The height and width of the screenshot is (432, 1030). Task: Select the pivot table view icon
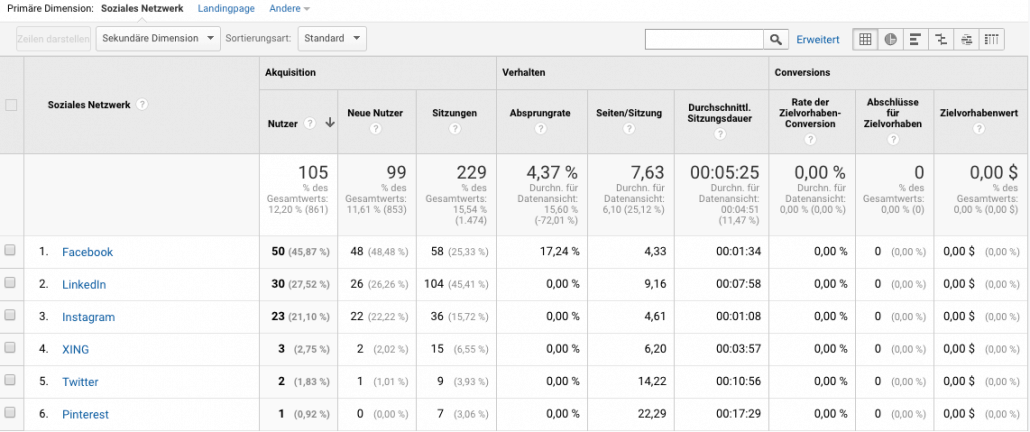click(x=991, y=39)
